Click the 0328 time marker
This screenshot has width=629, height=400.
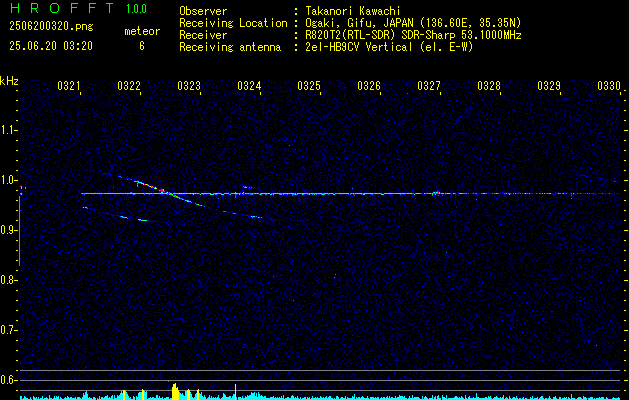tap(489, 85)
